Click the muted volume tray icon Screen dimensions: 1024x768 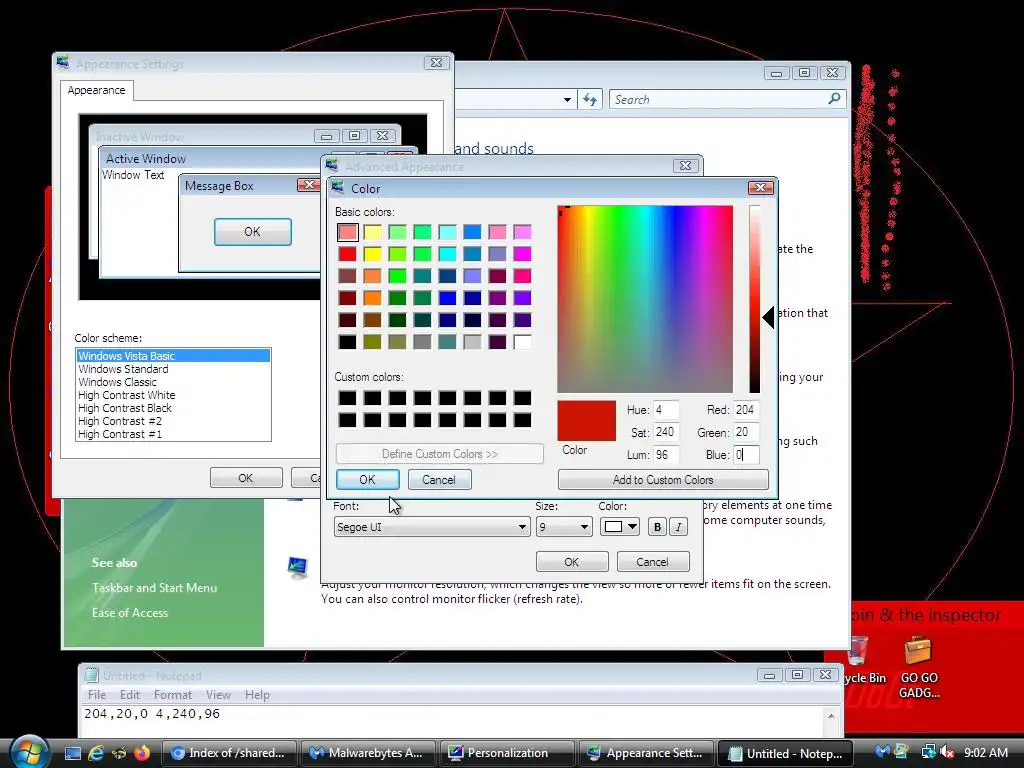(947, 753)
